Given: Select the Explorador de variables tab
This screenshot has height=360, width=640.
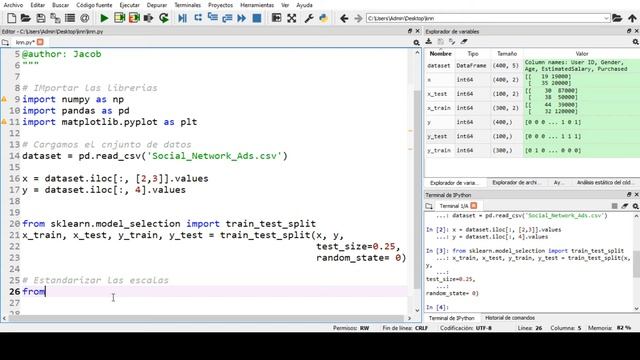Looking at the screenshot, I should (x=454, y=183).
